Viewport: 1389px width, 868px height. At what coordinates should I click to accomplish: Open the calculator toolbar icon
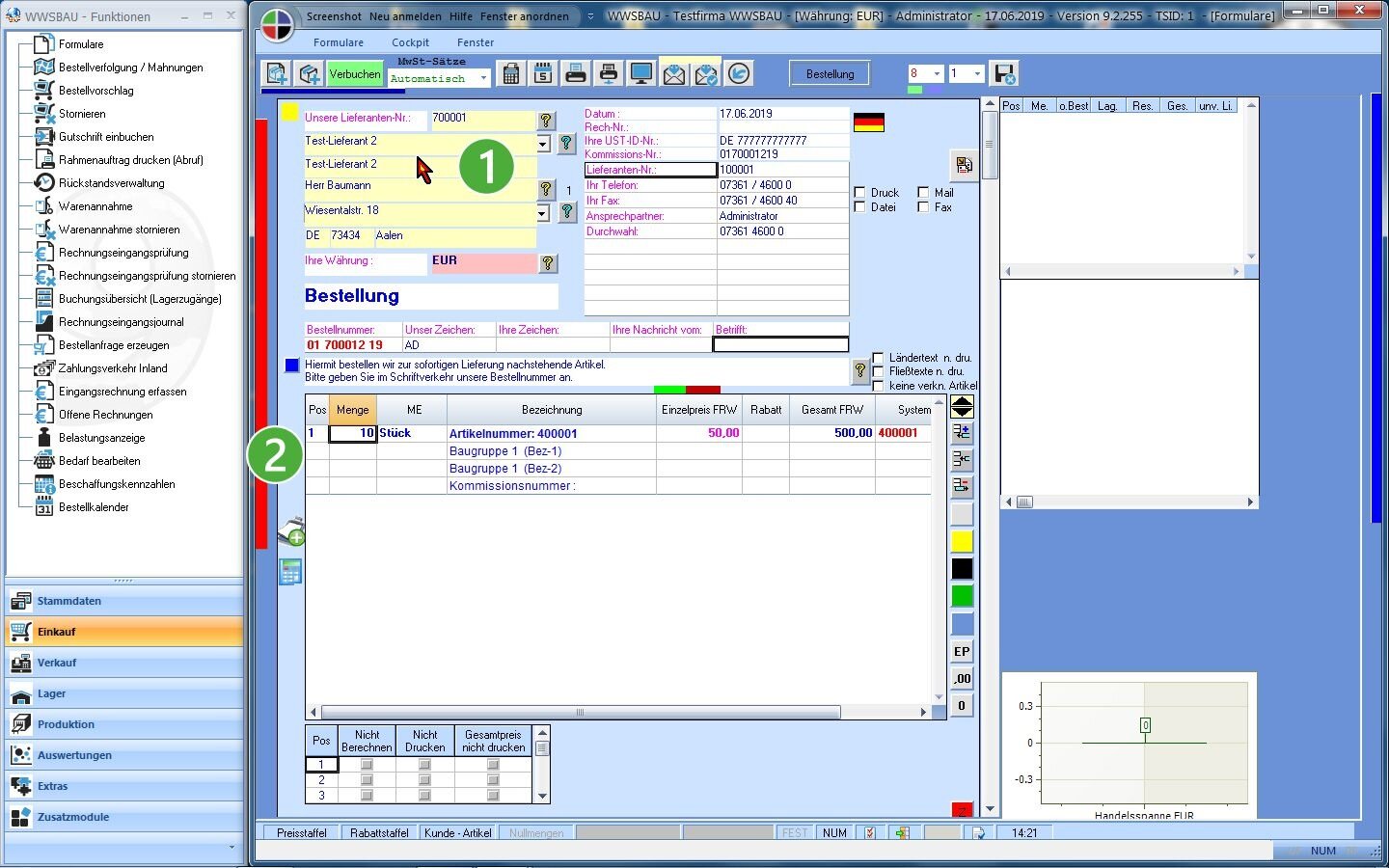tap(511, 73)
